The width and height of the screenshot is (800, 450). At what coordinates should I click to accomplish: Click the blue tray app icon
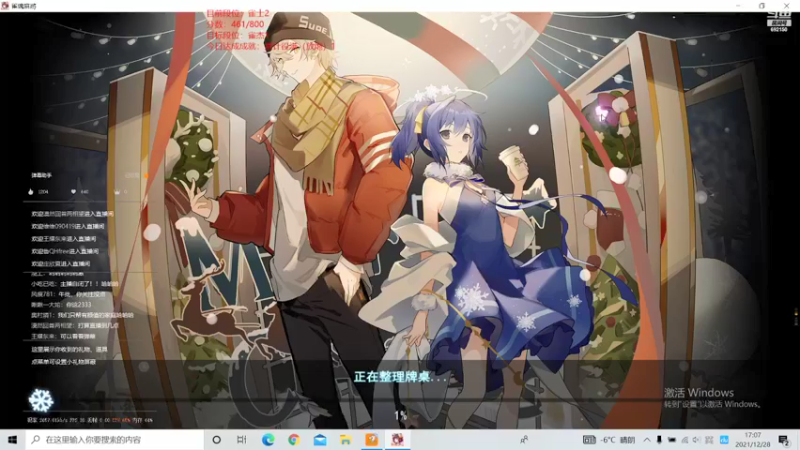point(723,439)
